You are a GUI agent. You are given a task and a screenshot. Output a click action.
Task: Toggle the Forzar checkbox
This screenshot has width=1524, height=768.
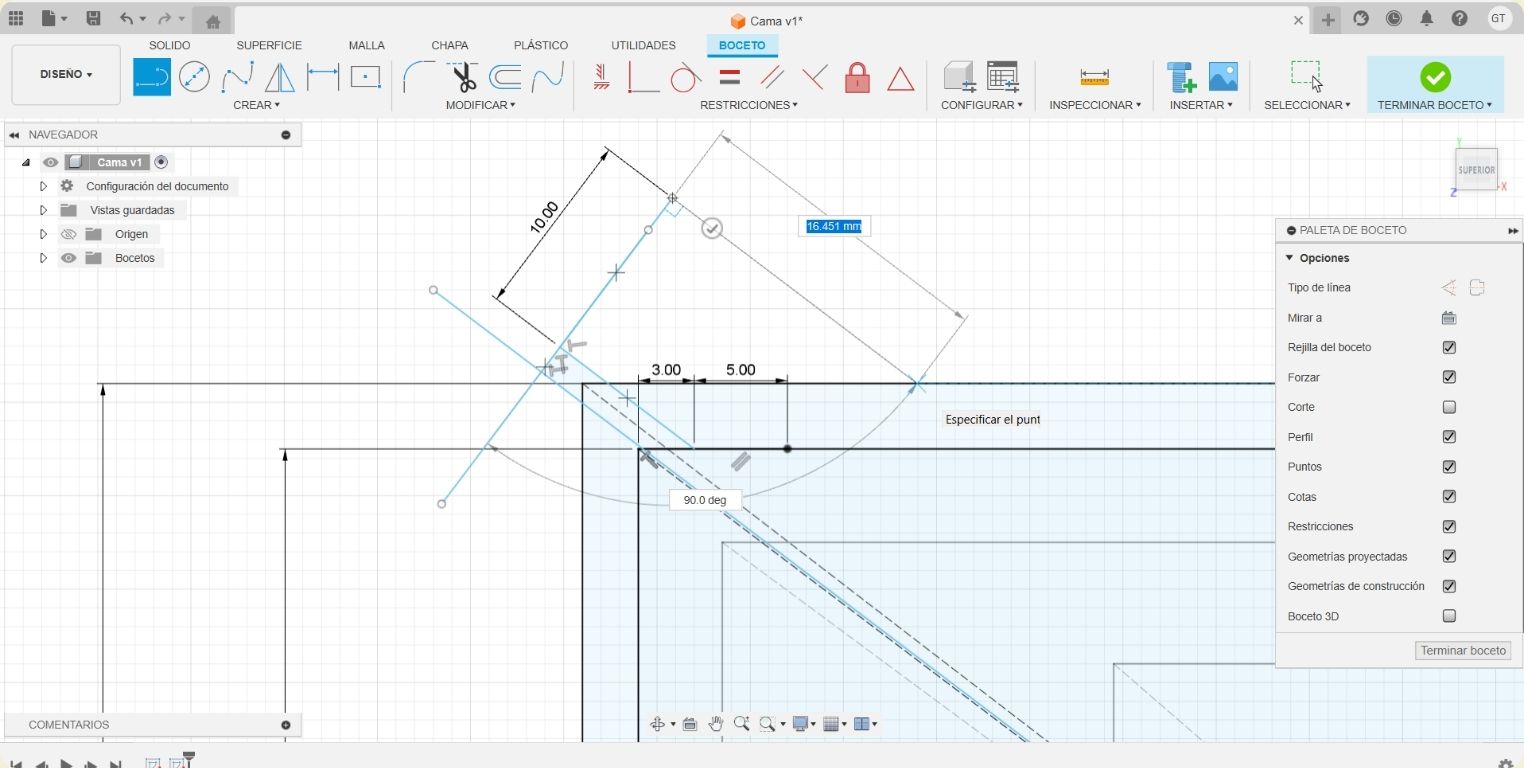(1449, 377)
